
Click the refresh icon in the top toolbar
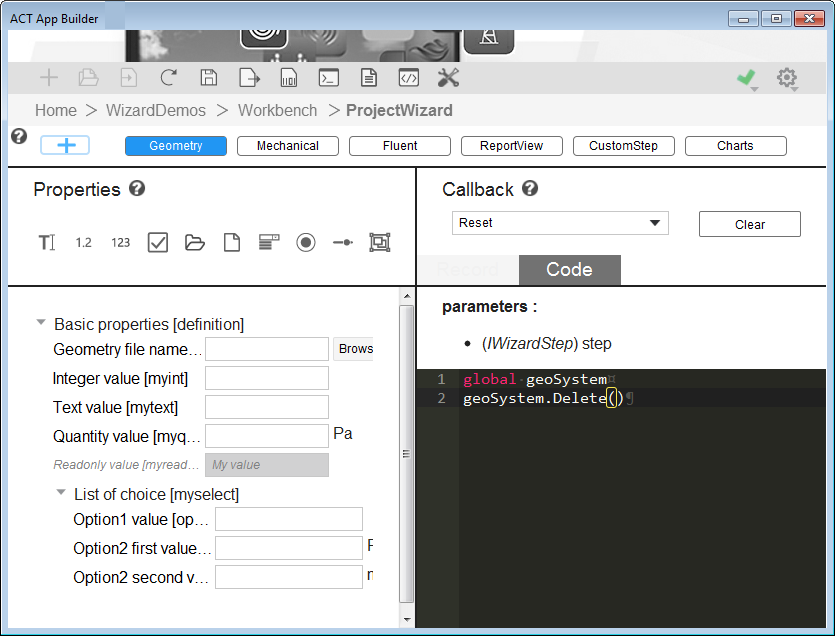[168, 78]
